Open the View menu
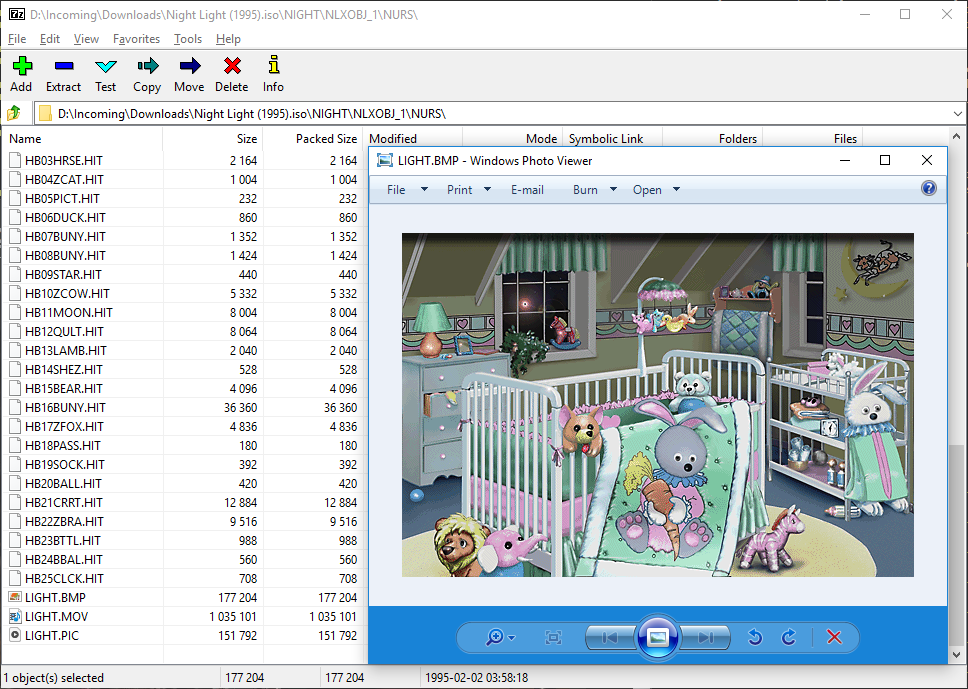Image resolution: width=968 pixels, height=689 pixels. (x=86, y=39)
